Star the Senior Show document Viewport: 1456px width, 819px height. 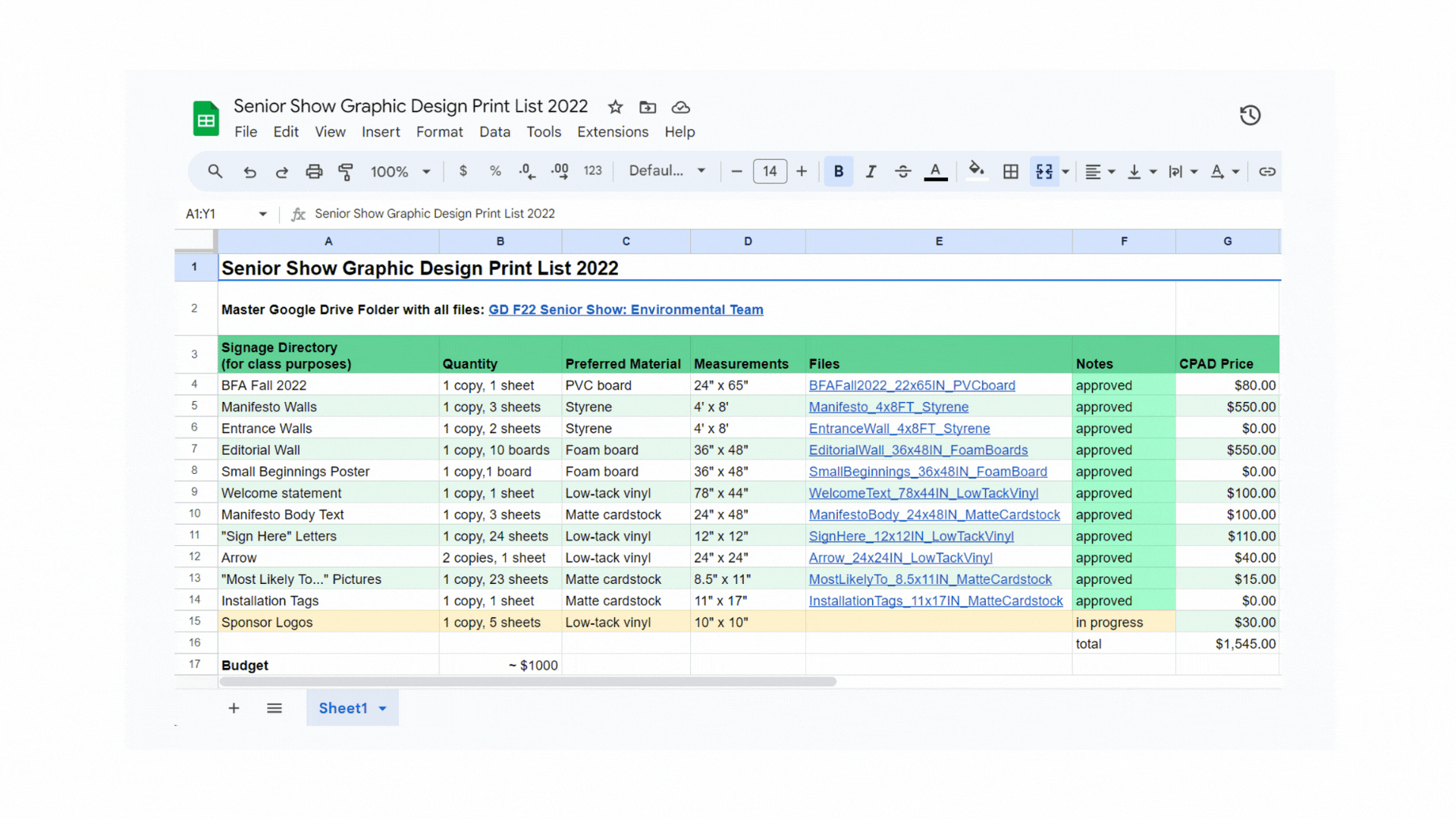point(615,107)
